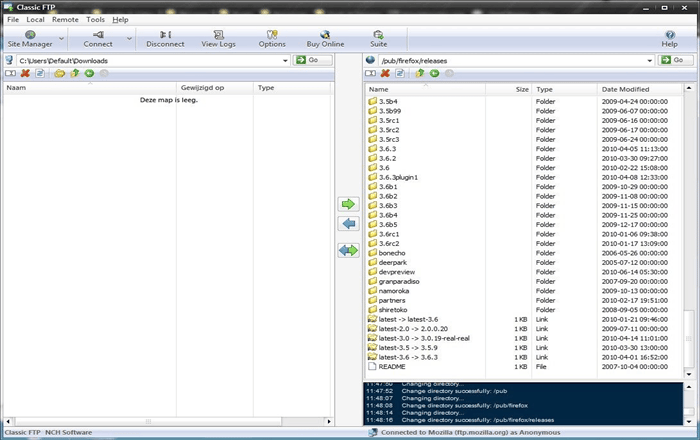Select the 3.5b4 folder
700x440 pixels.
(x=388, y=101)
